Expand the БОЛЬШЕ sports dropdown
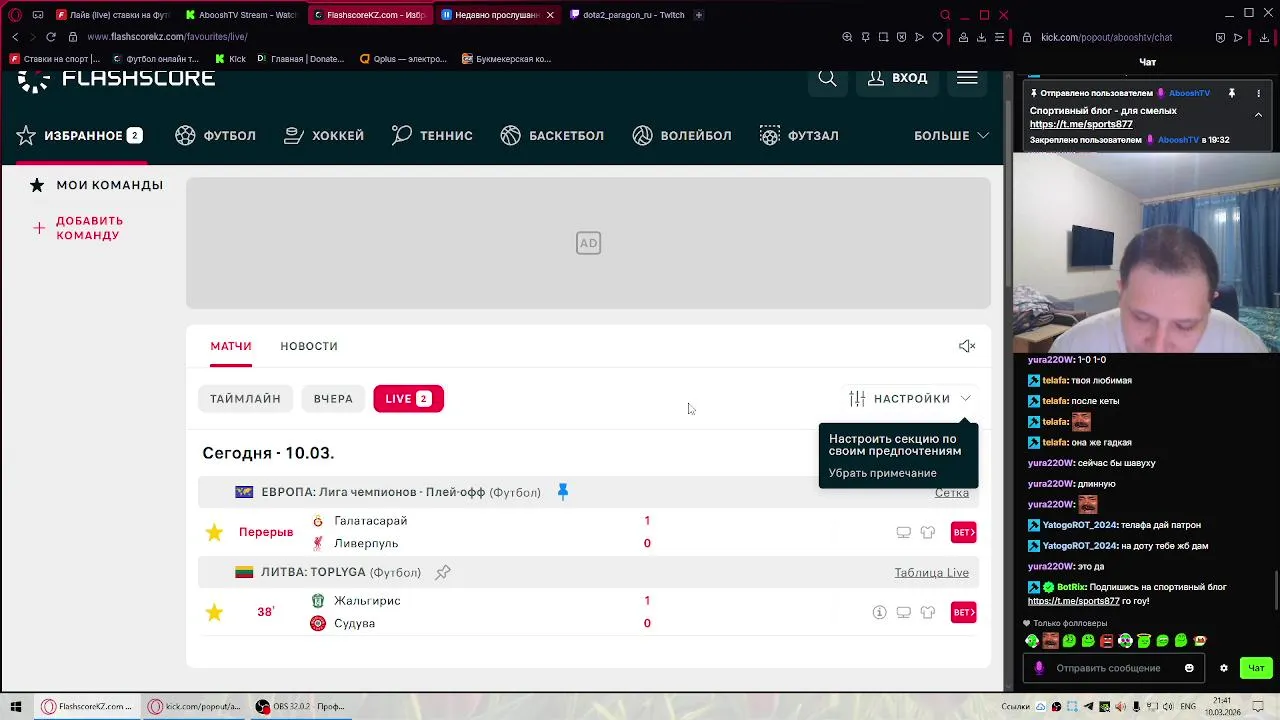 (x=951, y=135)
